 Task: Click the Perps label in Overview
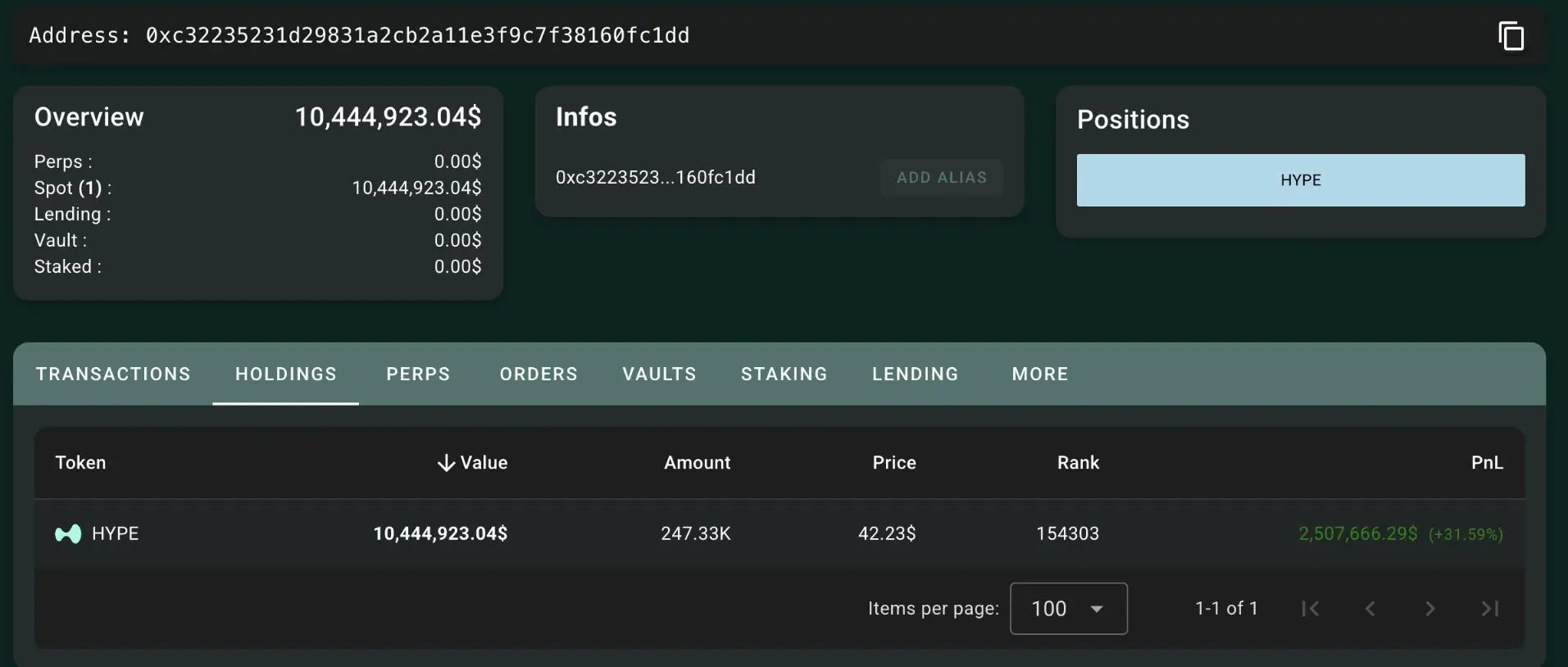point(63,162)
